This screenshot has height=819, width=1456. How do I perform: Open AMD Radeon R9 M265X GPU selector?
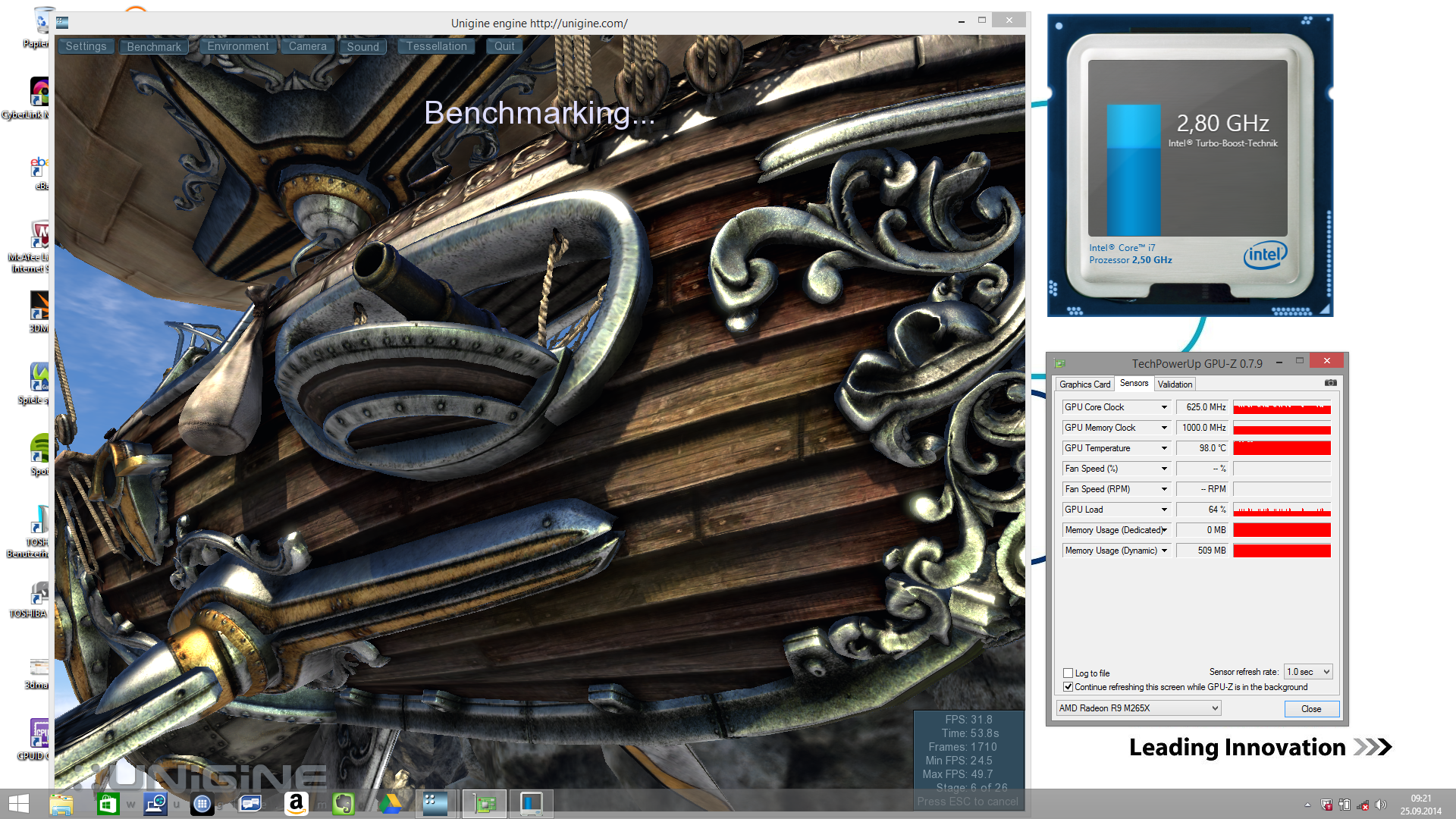1138,708
